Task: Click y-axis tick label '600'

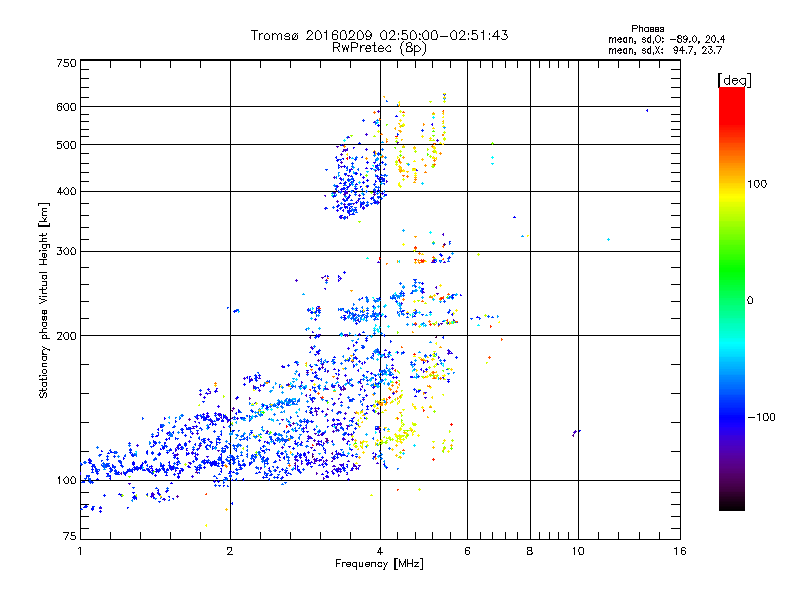Action: [66, 107]
